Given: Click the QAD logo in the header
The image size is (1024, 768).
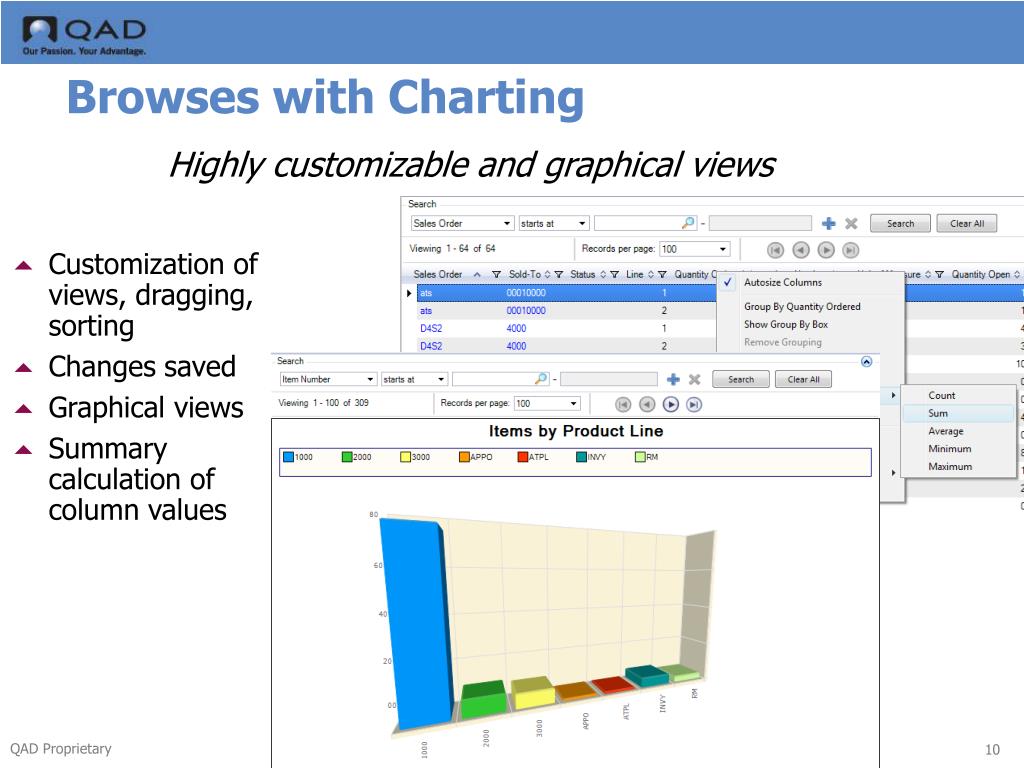Looking at the screenshot, I should [84, 36].
